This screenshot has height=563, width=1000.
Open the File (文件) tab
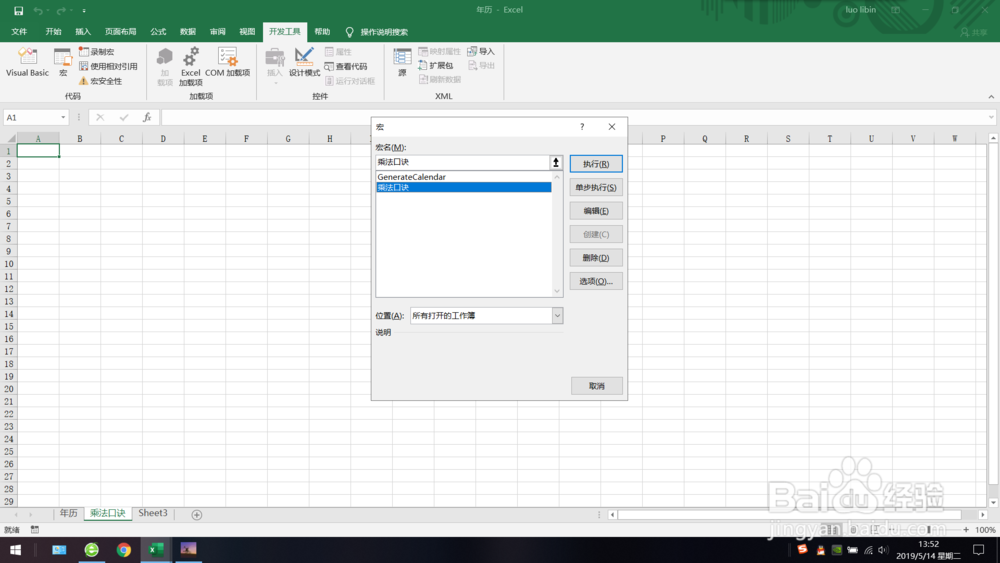[19, 32]
